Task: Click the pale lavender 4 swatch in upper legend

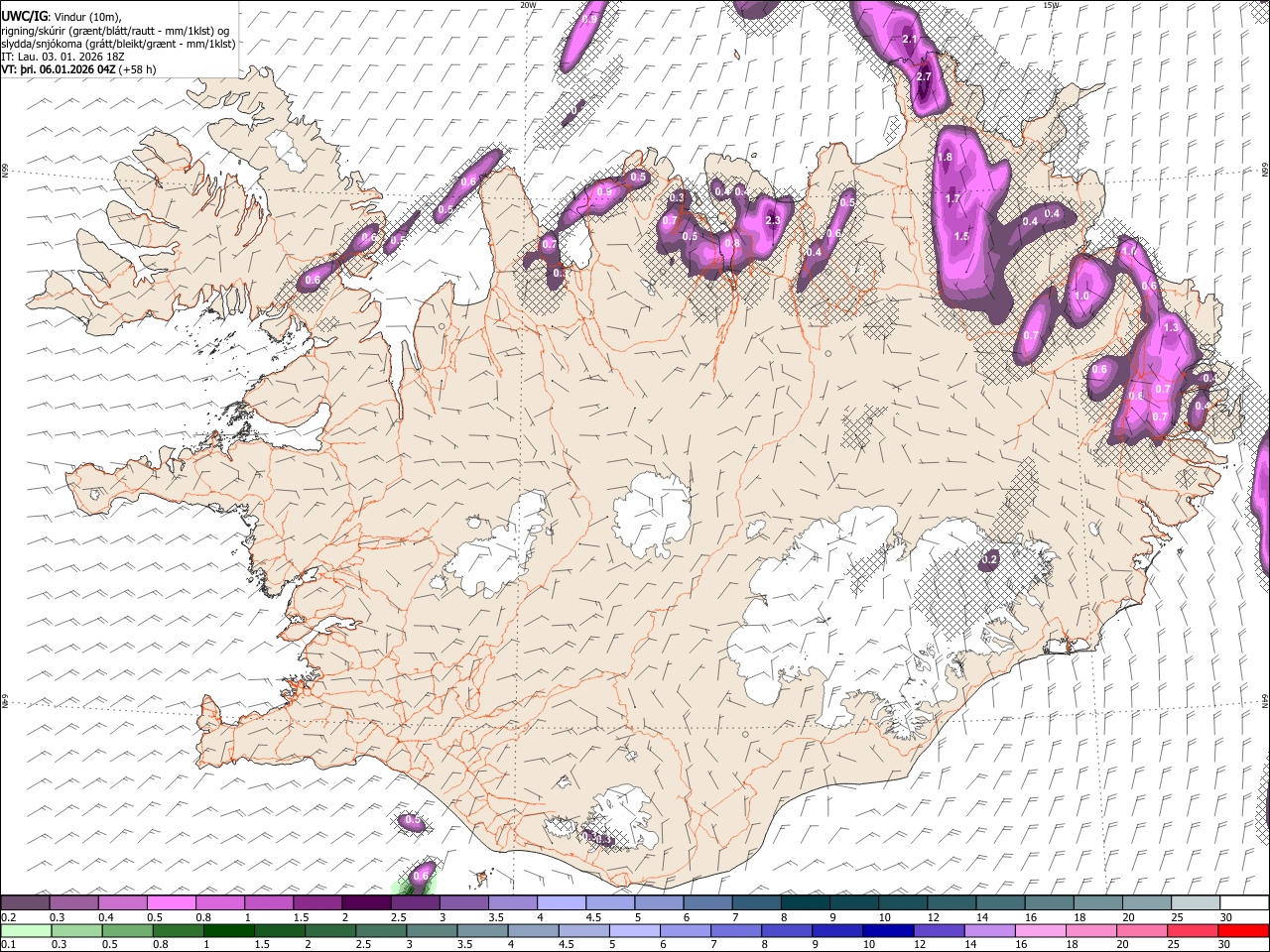Action: [x=561, y=902]
